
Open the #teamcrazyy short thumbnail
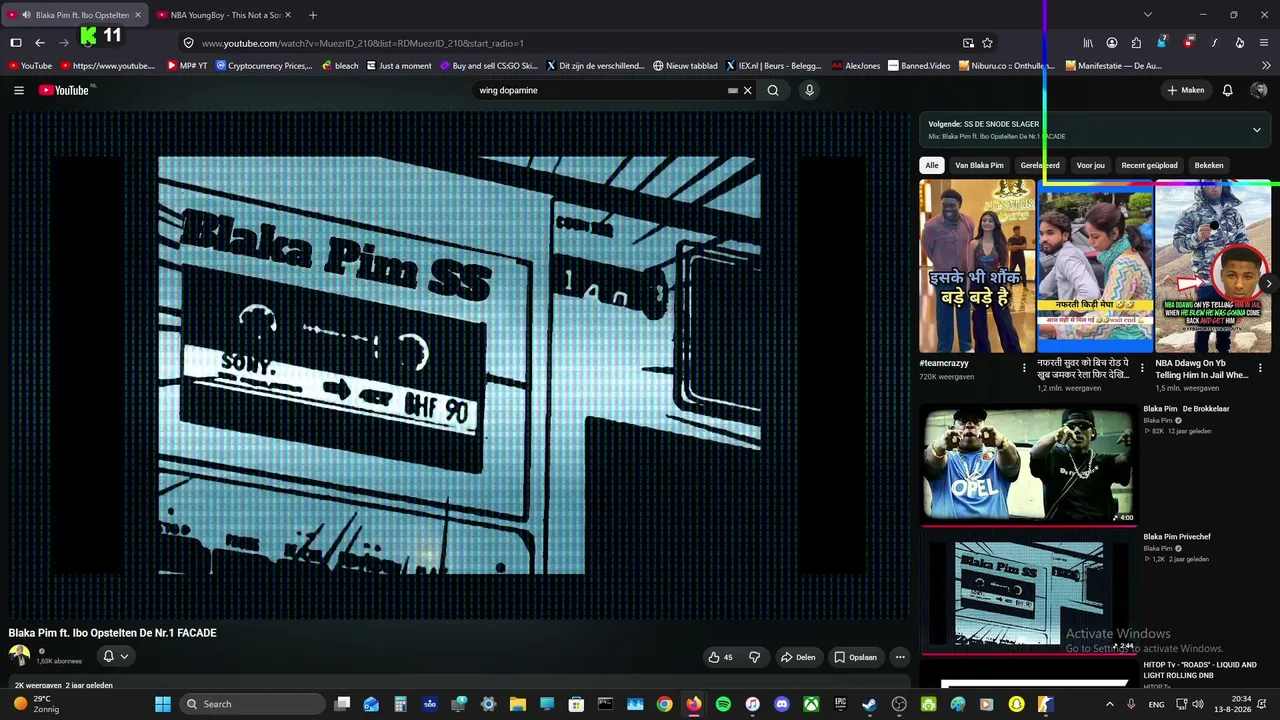[977, 266]
